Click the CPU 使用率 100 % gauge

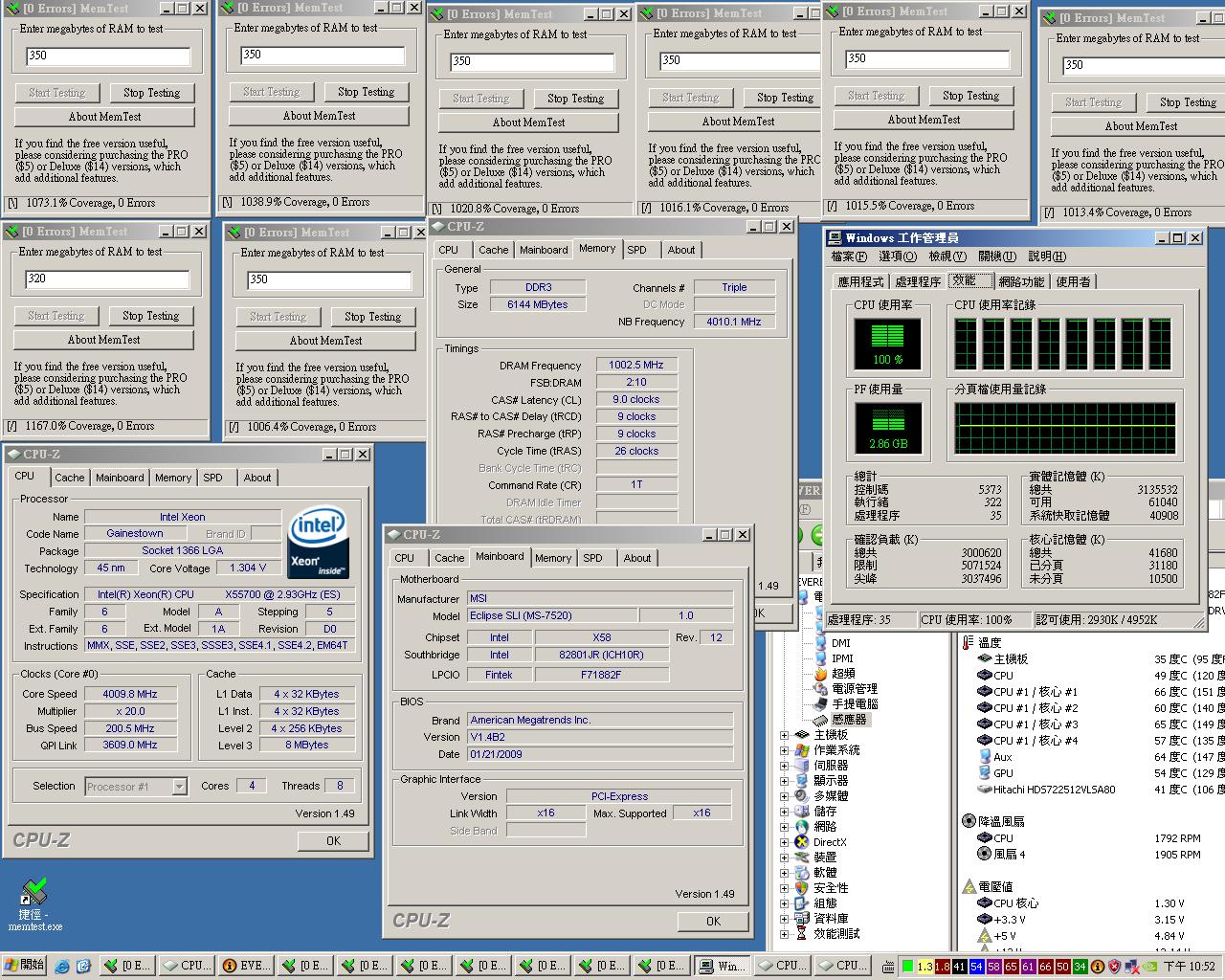887,345
